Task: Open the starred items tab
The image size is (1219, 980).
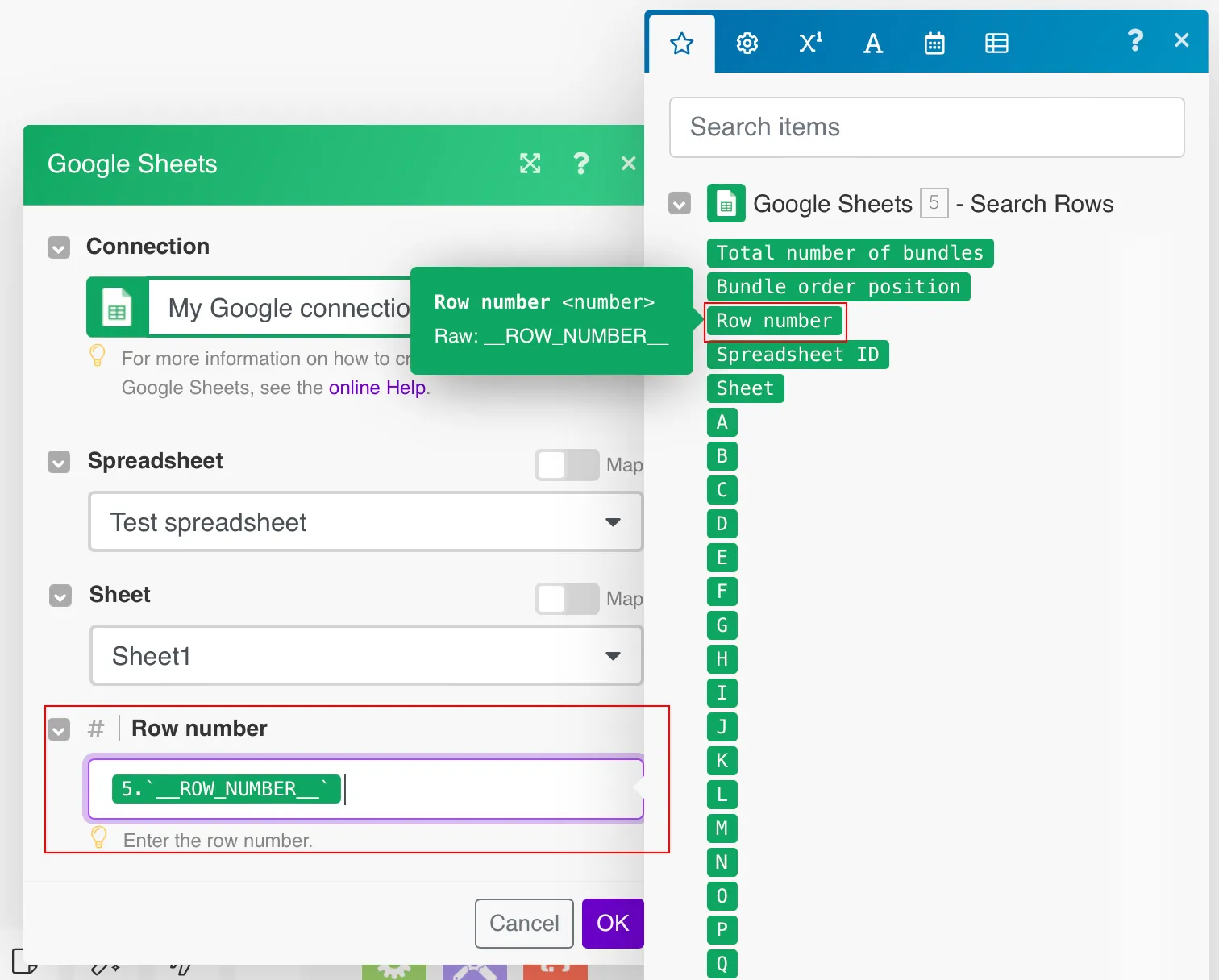Action: coord(682,44)
